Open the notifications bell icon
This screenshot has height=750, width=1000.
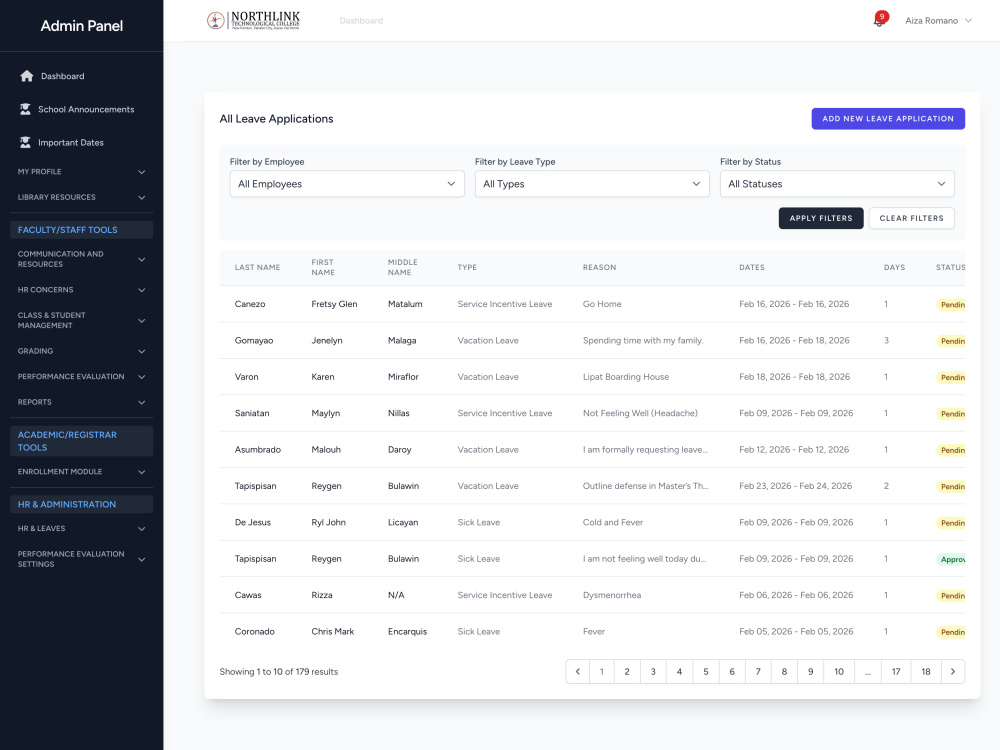tap(879, 21)
